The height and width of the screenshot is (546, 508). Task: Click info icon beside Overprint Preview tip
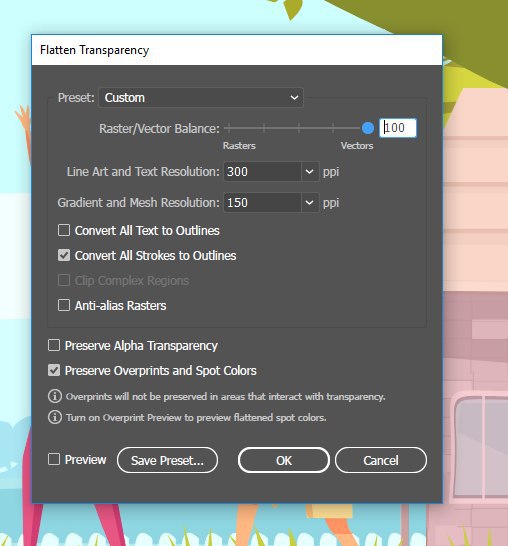point(55,417)
